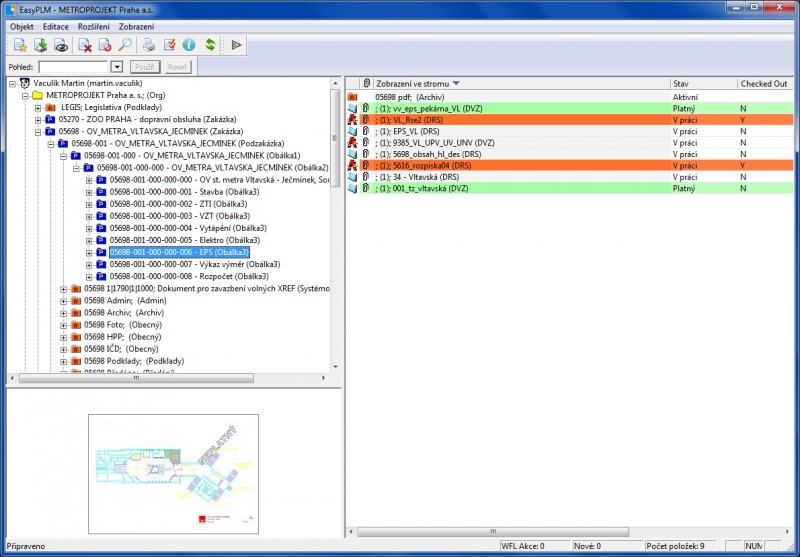Click the orange icon of LEGIS Legislativa

pyautogui.click(x=50, y=107)
